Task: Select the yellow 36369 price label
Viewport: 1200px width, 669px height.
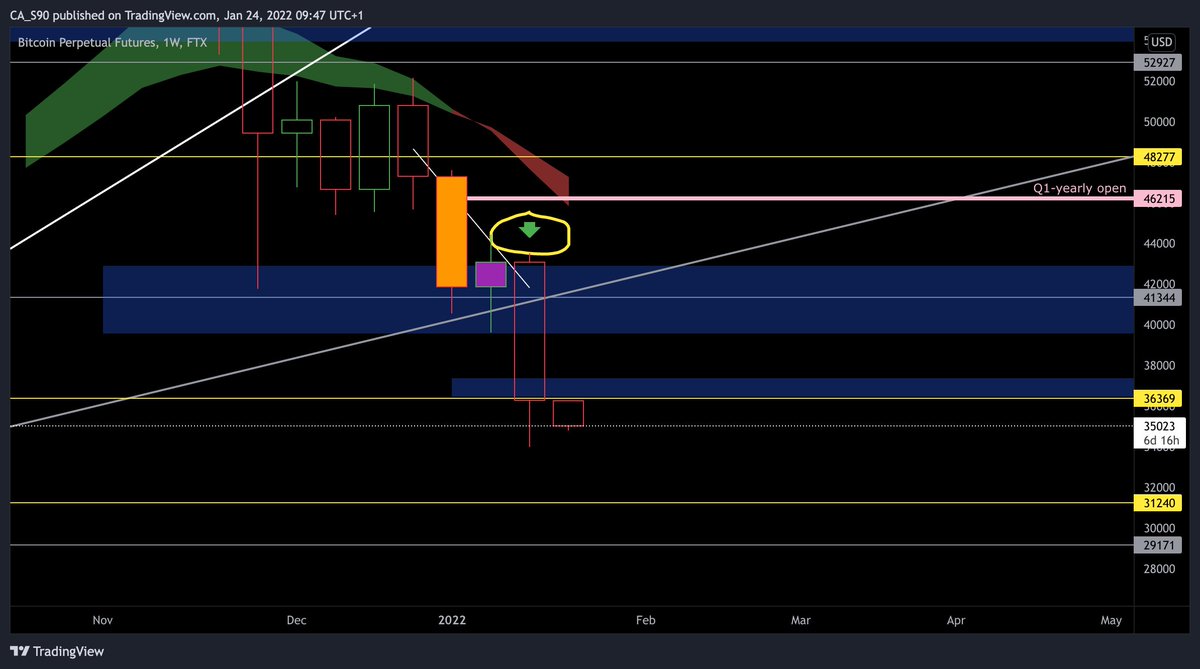Action: pos(1159,398)
